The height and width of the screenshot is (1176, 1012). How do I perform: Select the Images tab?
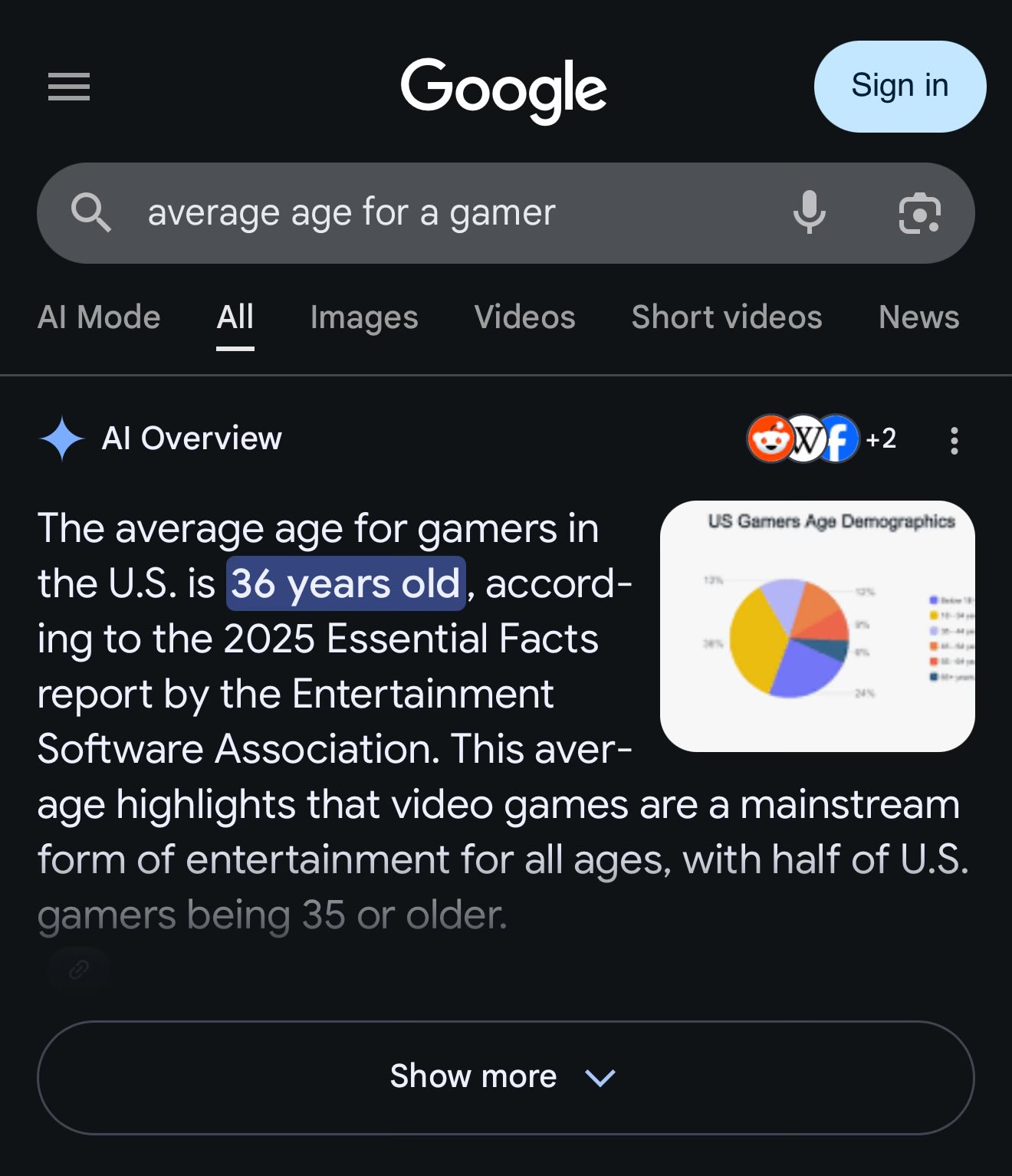point(364,317)
